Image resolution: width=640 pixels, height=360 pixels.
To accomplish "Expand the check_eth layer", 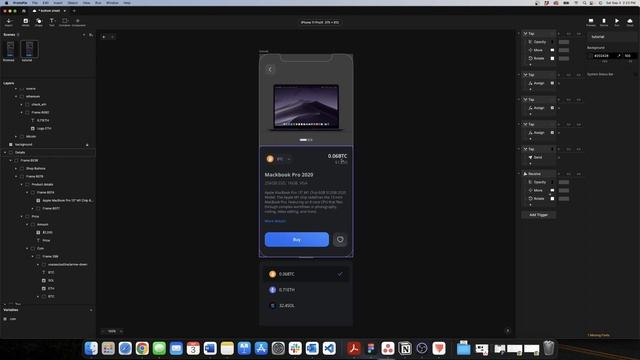I will pyautogui.click(x=22, y=104).
